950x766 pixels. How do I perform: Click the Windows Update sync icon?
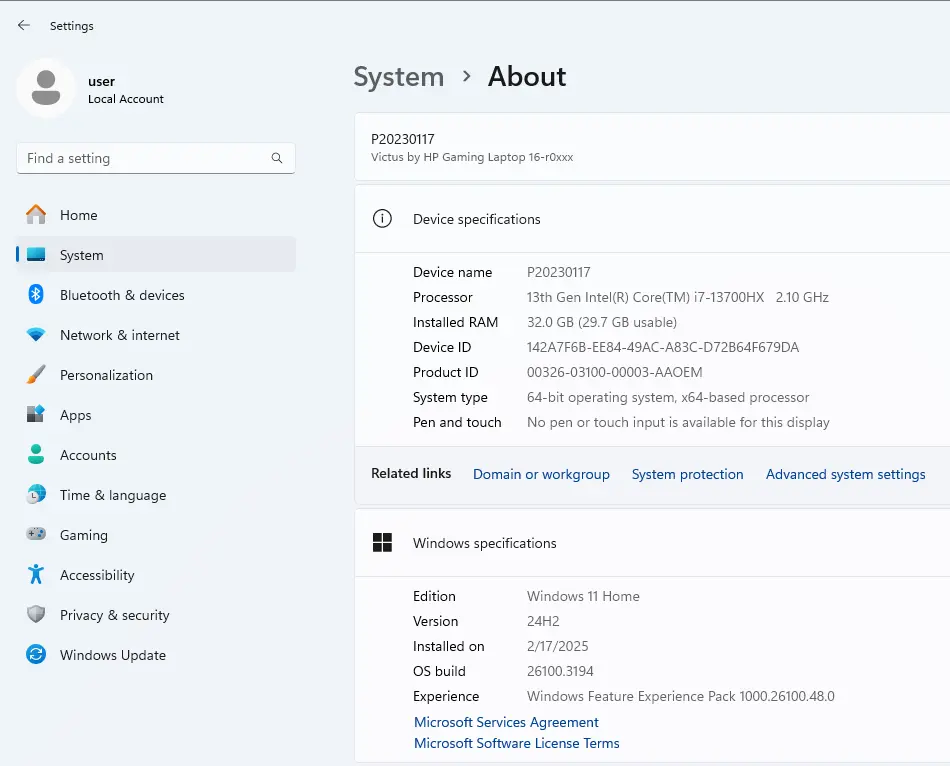pos(36,655)
